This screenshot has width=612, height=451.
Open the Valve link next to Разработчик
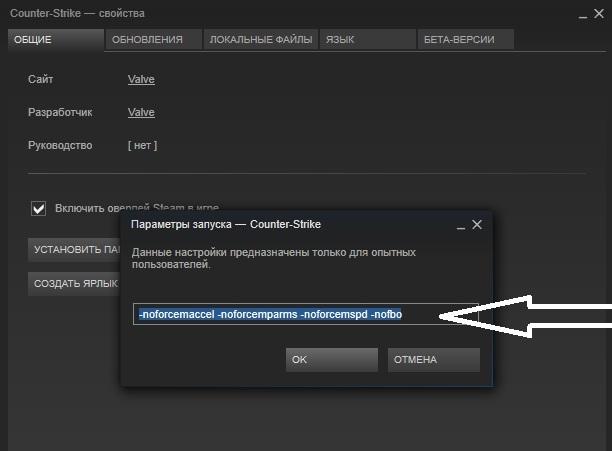click(x=141, y=112)
